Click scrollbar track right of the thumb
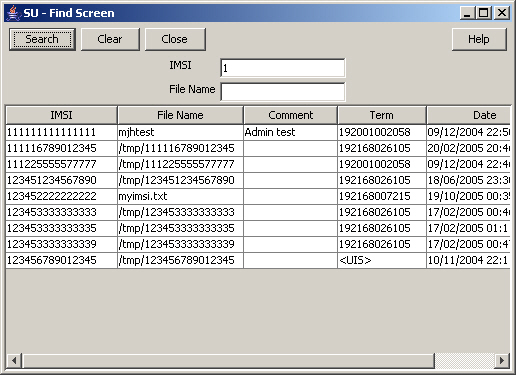The image size is (516, 375). click(x=465, y=360)
